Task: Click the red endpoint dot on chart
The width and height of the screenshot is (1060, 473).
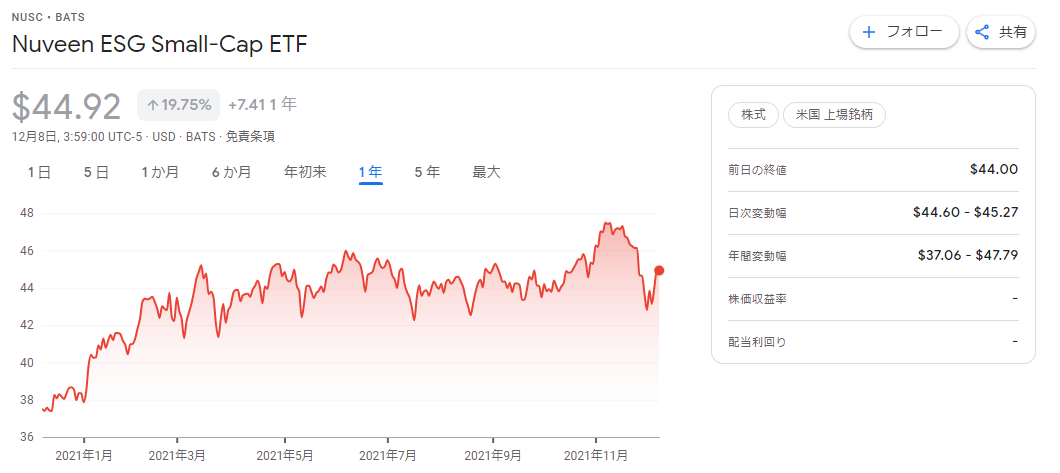Action: [660, 270]
